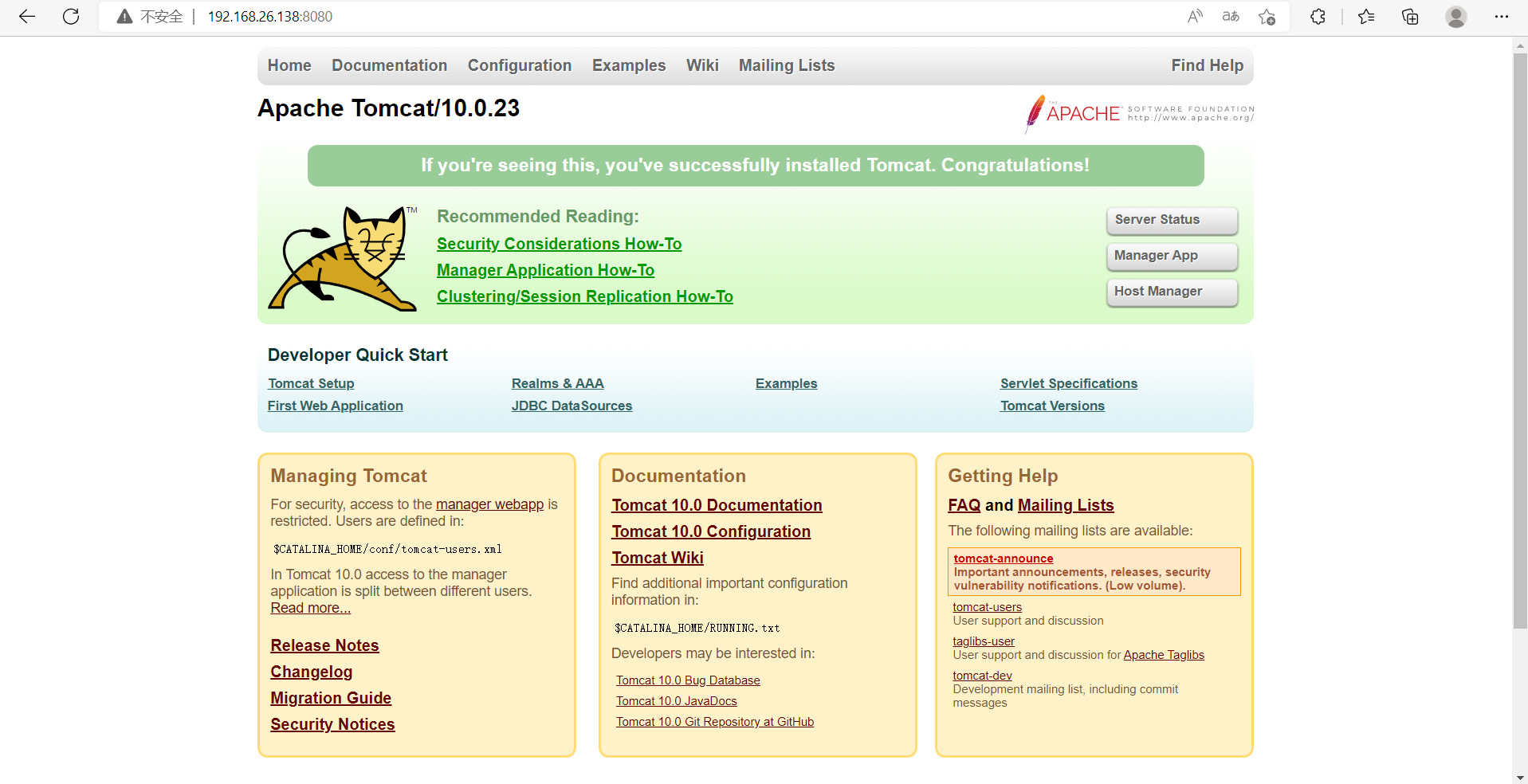Click the manager webapp link
This screenshot has height=784, width=1528.
tap(489, 504)
